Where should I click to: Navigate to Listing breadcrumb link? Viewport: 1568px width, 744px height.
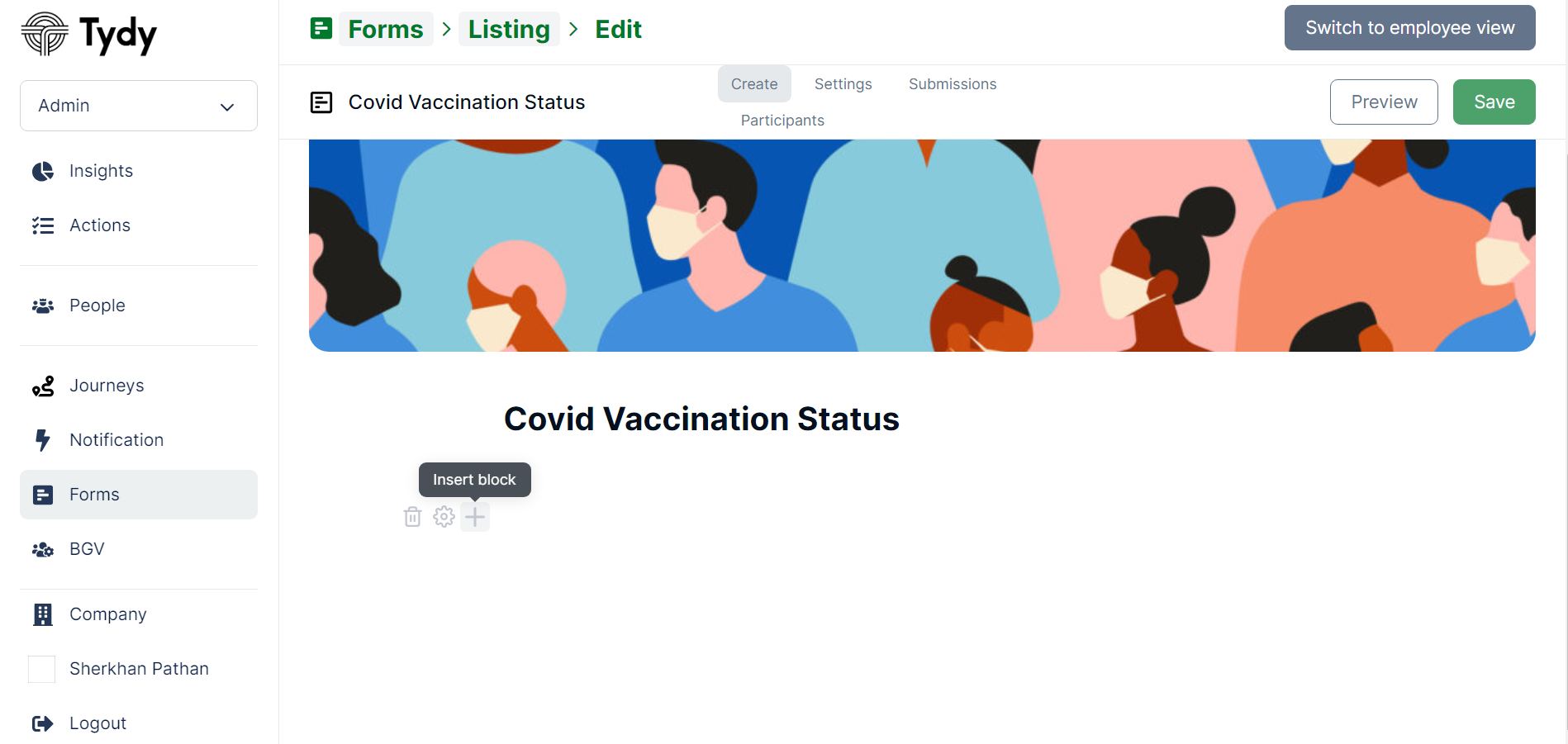[x=509, y=29]
